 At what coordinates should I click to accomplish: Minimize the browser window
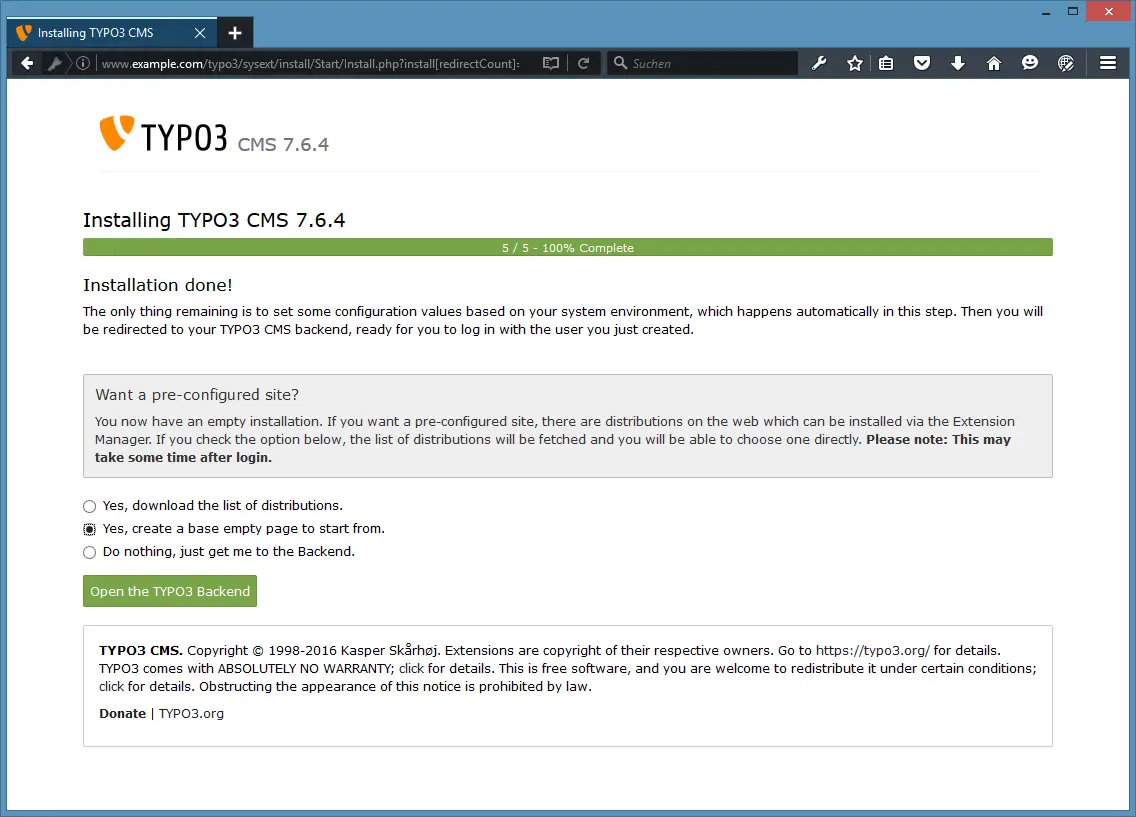coord(1045,12)
